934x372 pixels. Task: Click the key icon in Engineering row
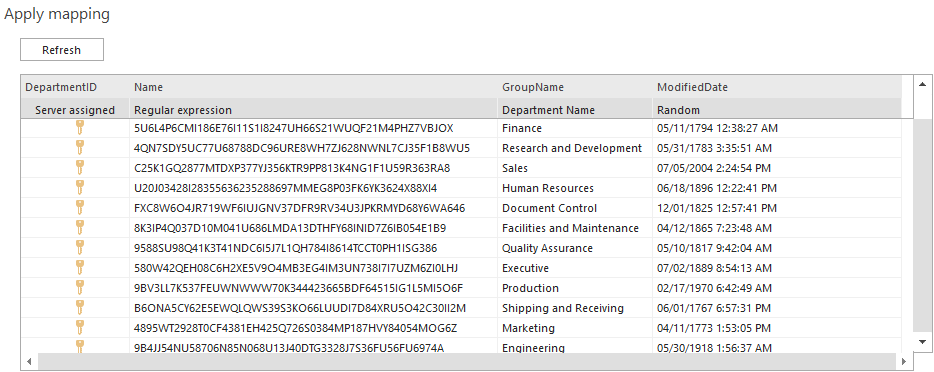pyautogui.click(x=79, y=346)
